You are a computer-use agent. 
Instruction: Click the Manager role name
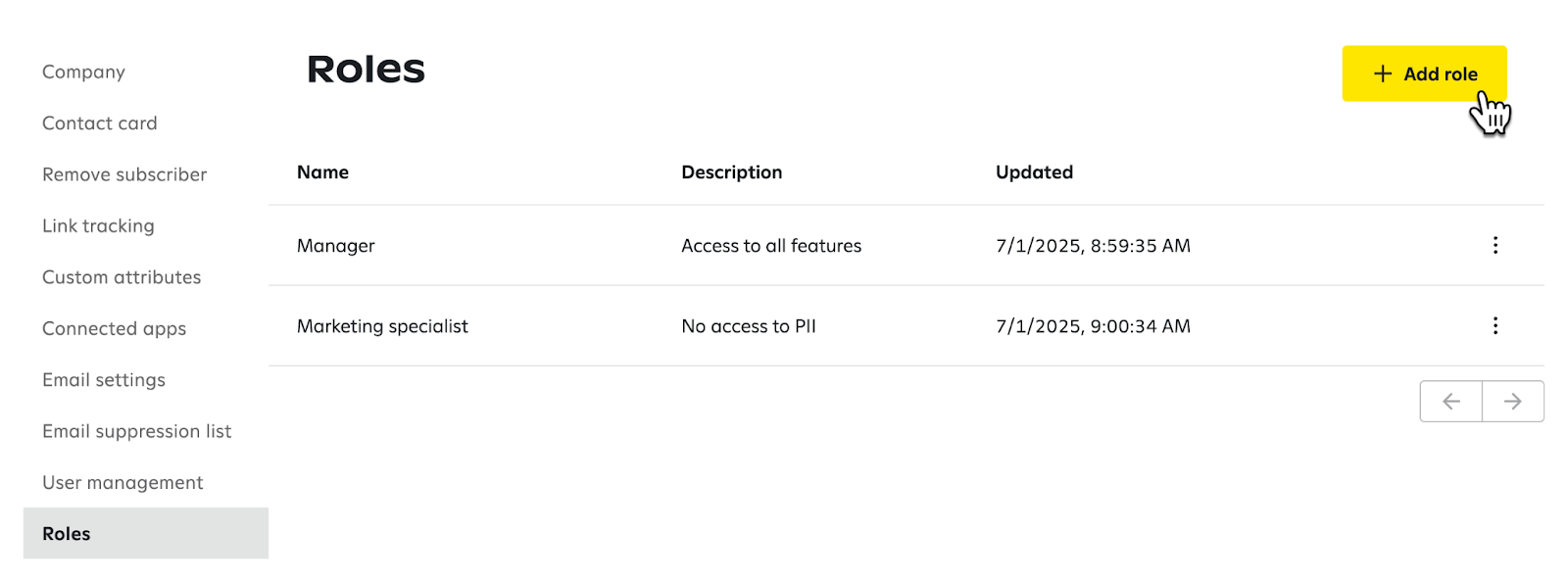pos(335,246)
